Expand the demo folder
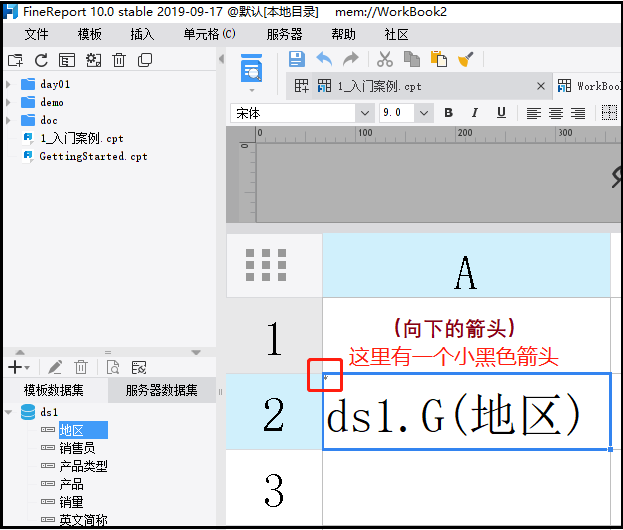623x530 pixels. click(x=8, y=103)
